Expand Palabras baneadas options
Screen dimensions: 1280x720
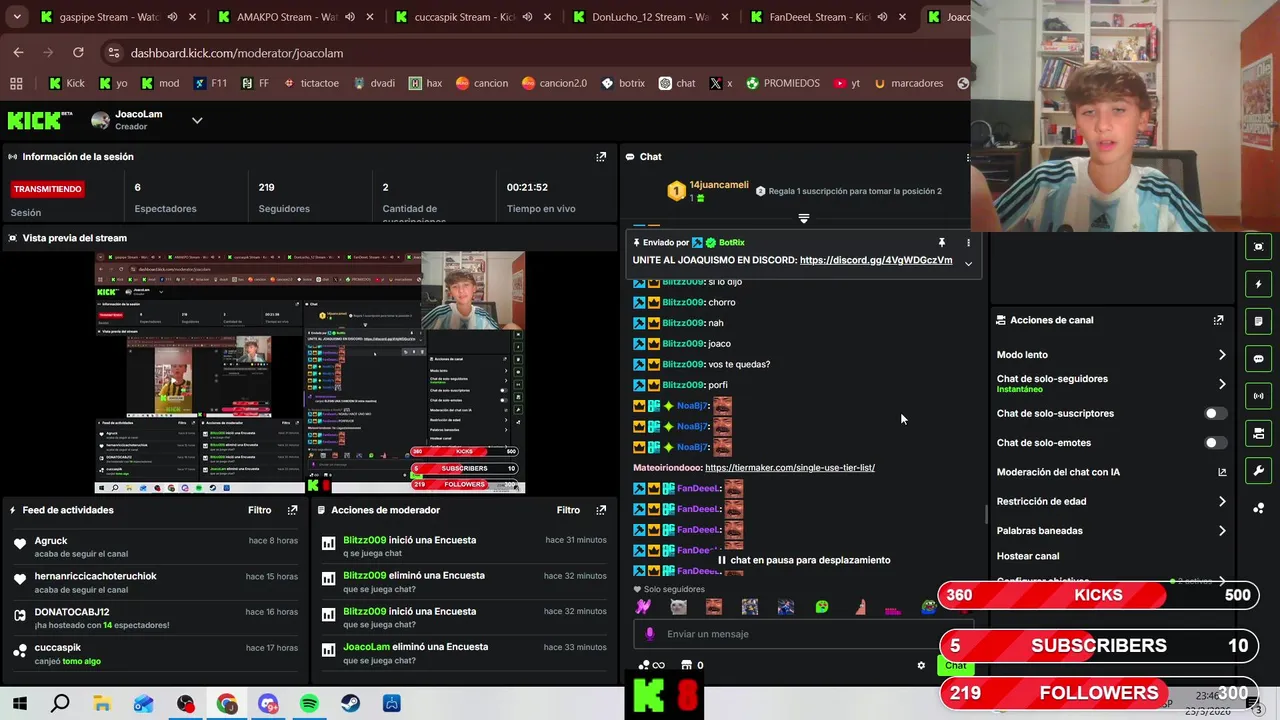1221,531
